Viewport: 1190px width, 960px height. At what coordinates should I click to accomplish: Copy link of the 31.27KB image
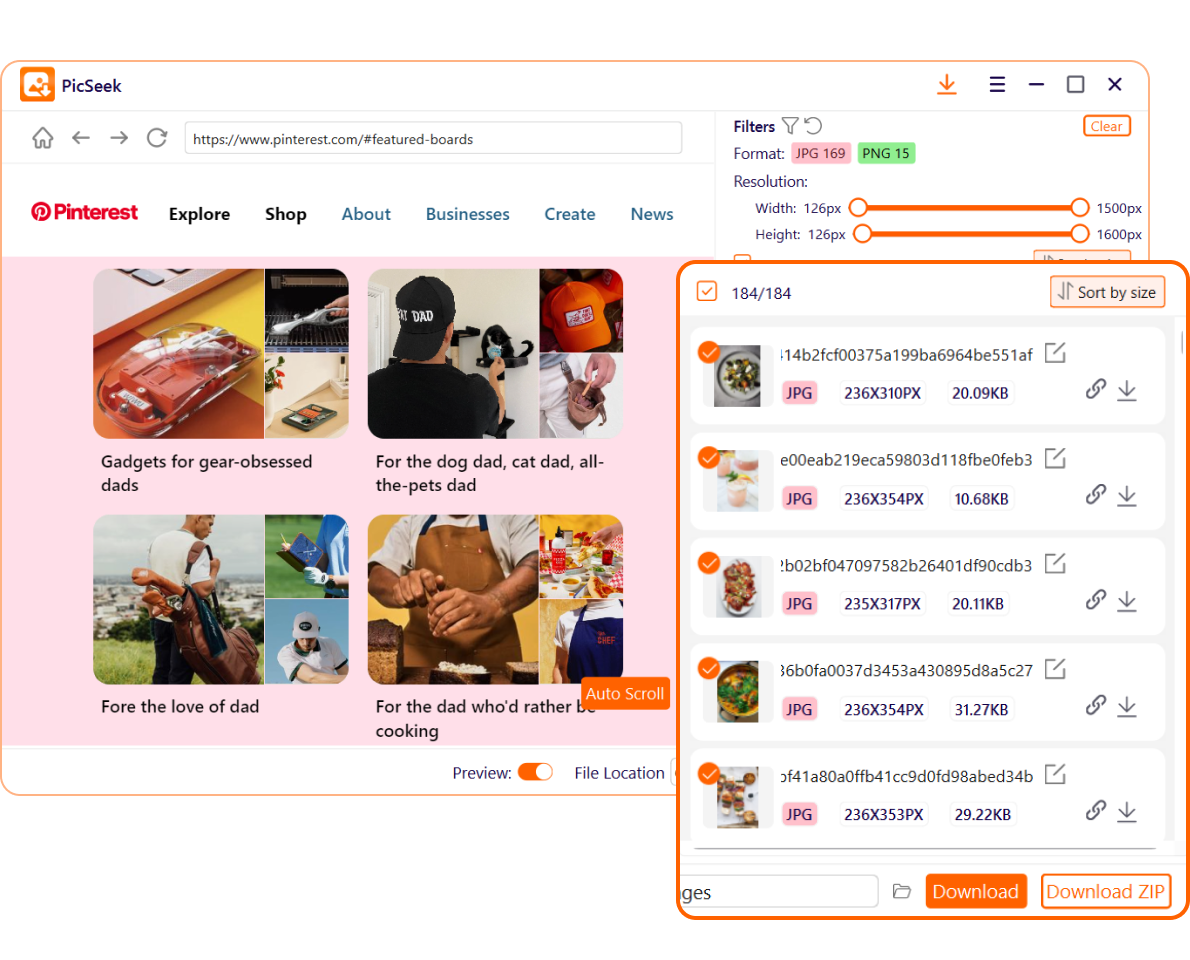pyautogui.click(x=1095, y=706)
